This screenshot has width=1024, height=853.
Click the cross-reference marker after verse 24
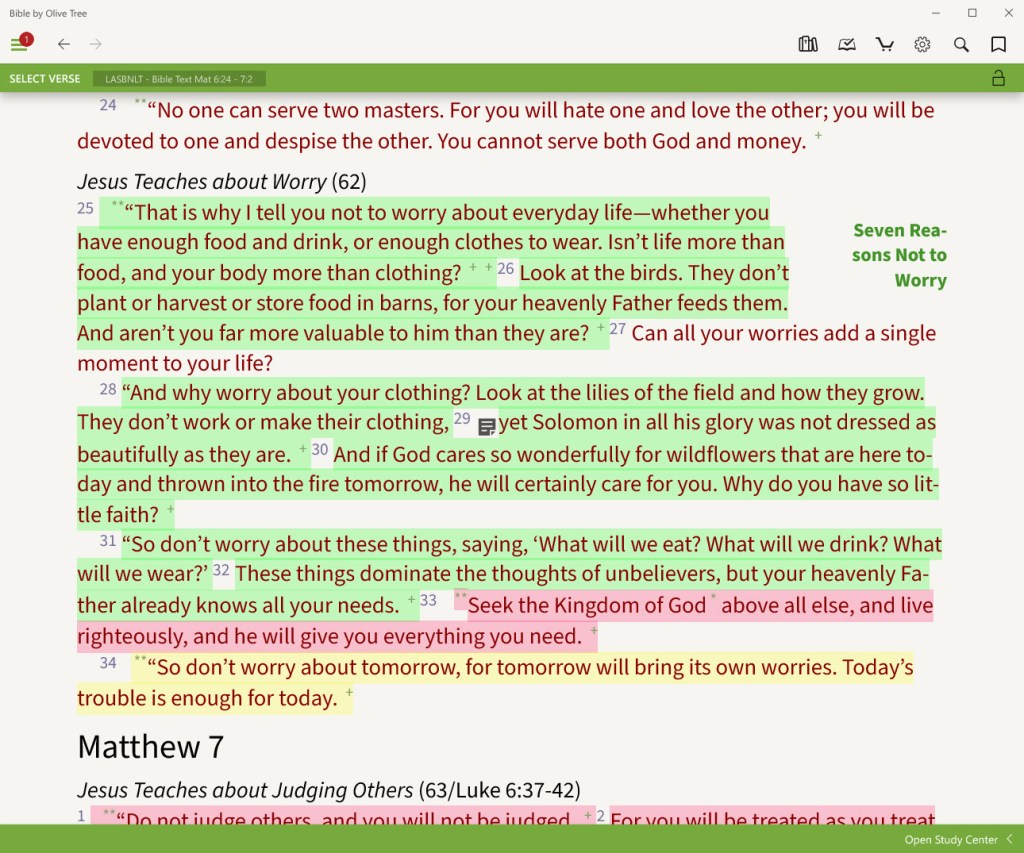tap(817, 137)
